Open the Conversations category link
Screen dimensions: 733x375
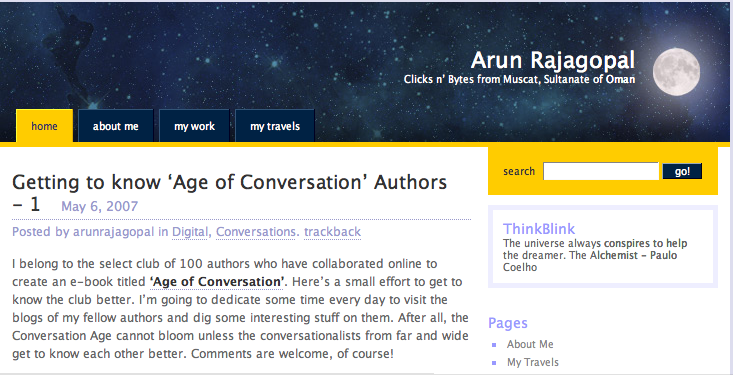pyautogui.click(x=256, y=231)
